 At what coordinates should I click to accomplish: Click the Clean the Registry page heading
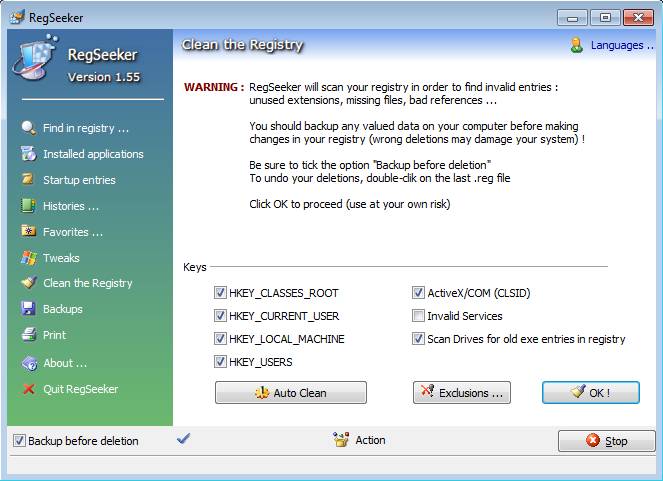pyautogui.click(x=243, y=45)
